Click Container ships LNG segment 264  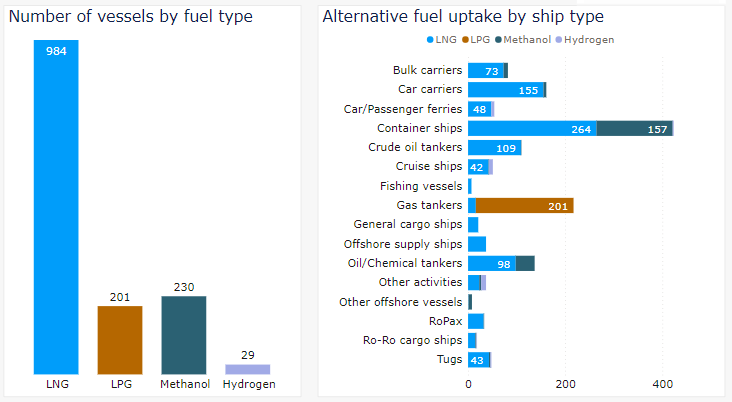pyautogui.click(x=530, y=128)
